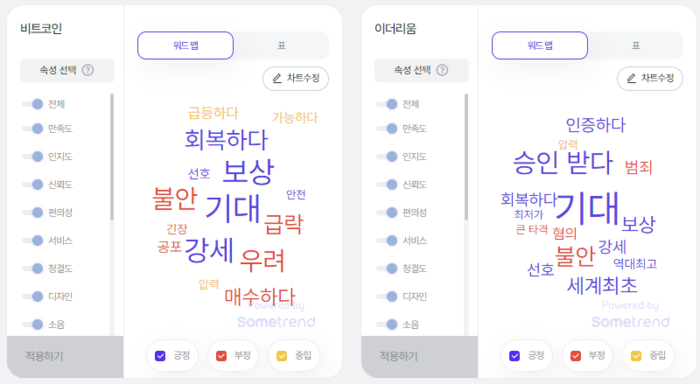The height and width of the screenshot is (384, 700).
Task: Uncheck 긍정 checkbox under Ethereum word map
Action: coord(514,356)
